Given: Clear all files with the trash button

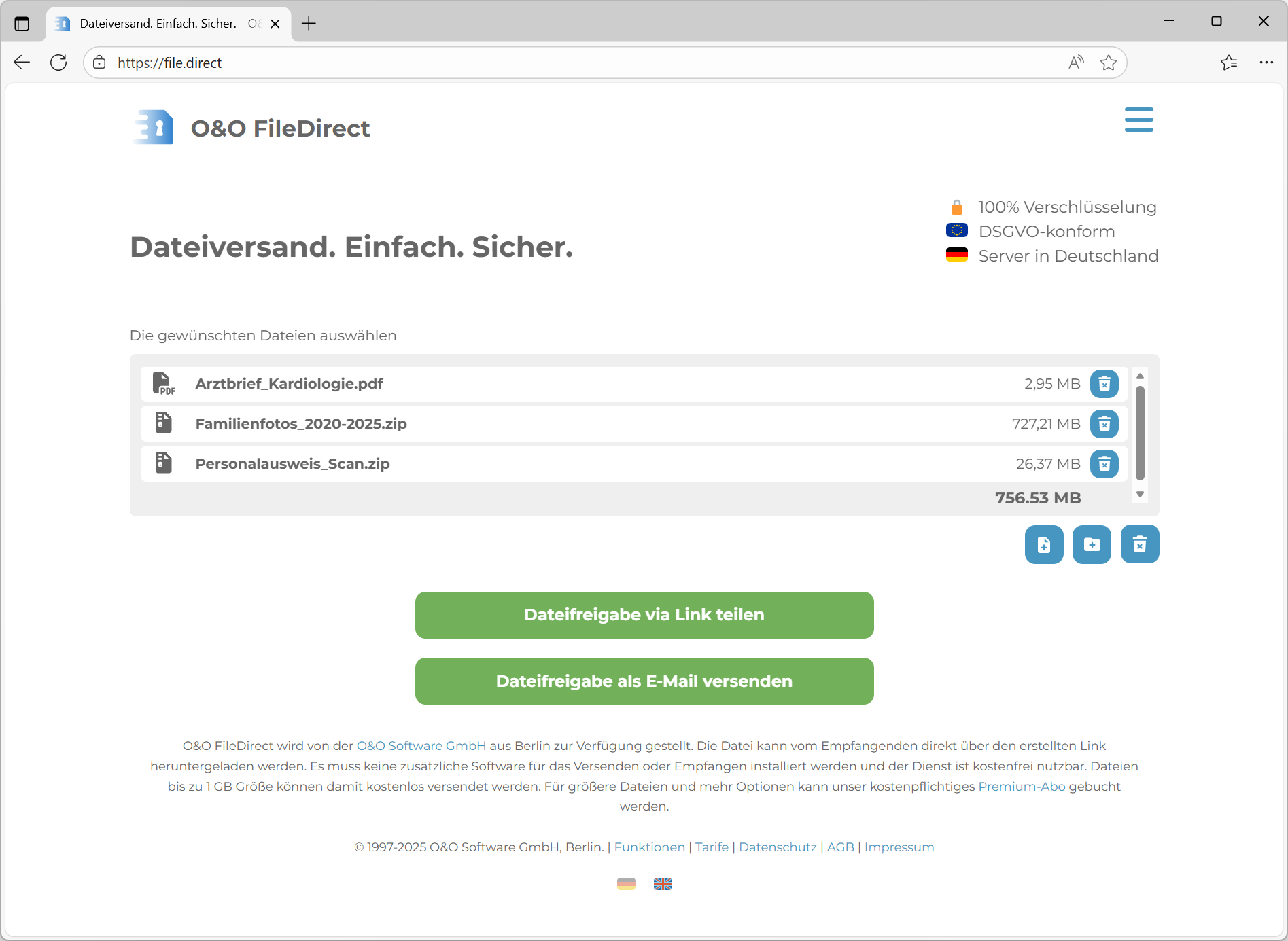Looking at the screenshot, I should 1139,544.
